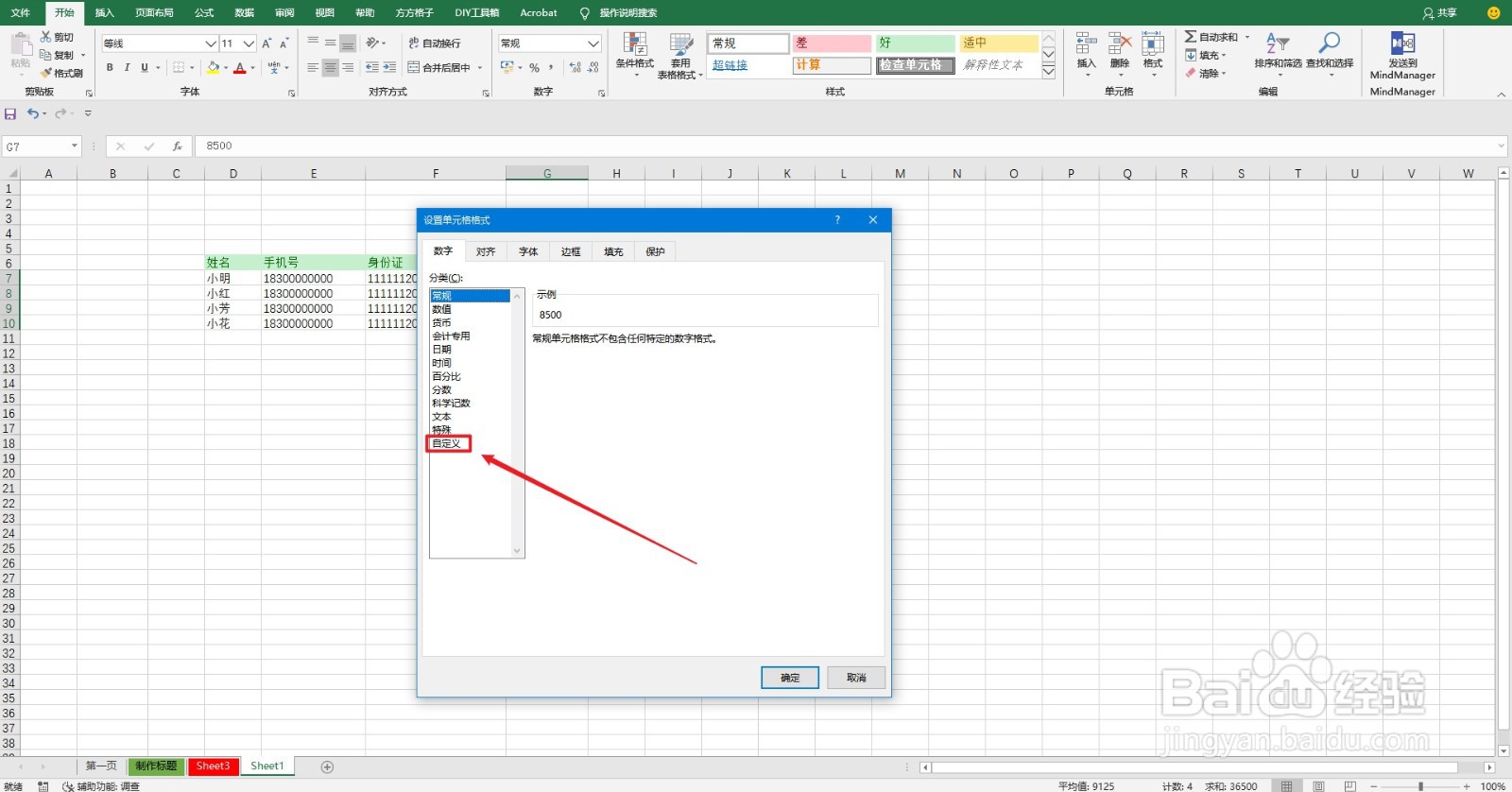Switch to Page Layout view in status bar

coord(1318,785)
